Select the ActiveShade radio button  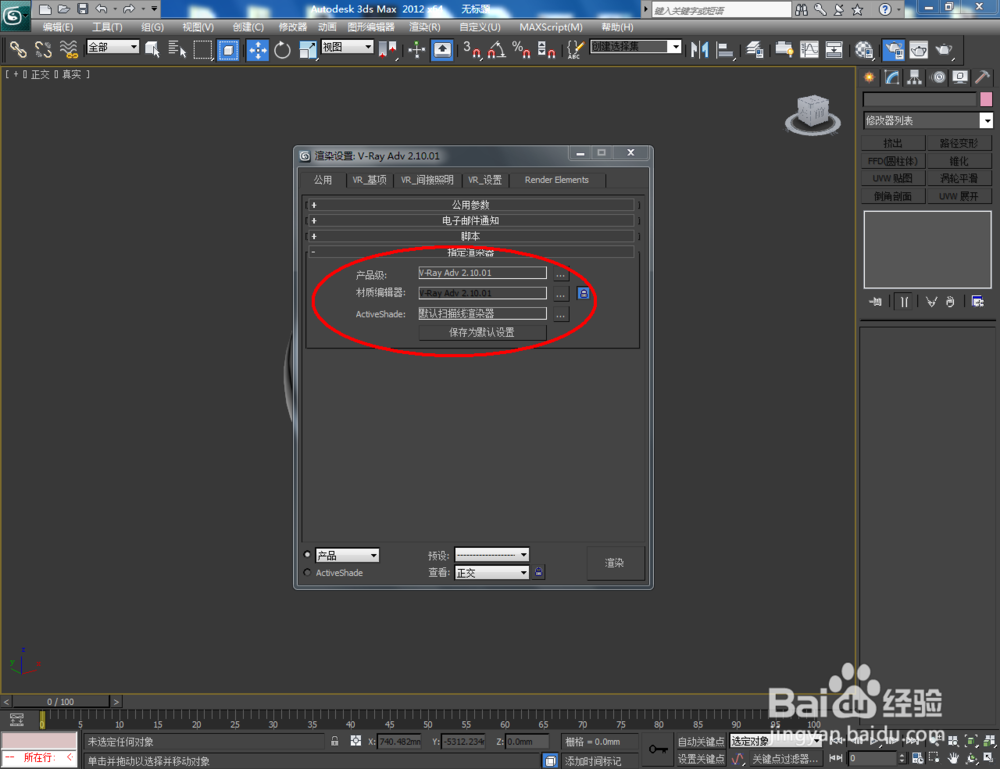(307, 573)
